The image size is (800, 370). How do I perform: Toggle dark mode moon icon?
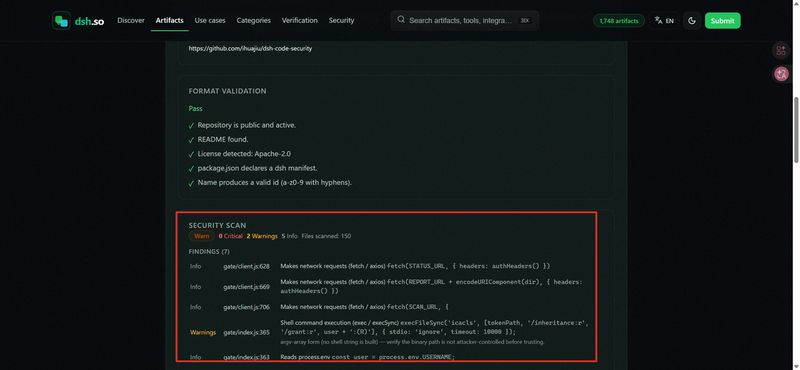click(692, 21)
